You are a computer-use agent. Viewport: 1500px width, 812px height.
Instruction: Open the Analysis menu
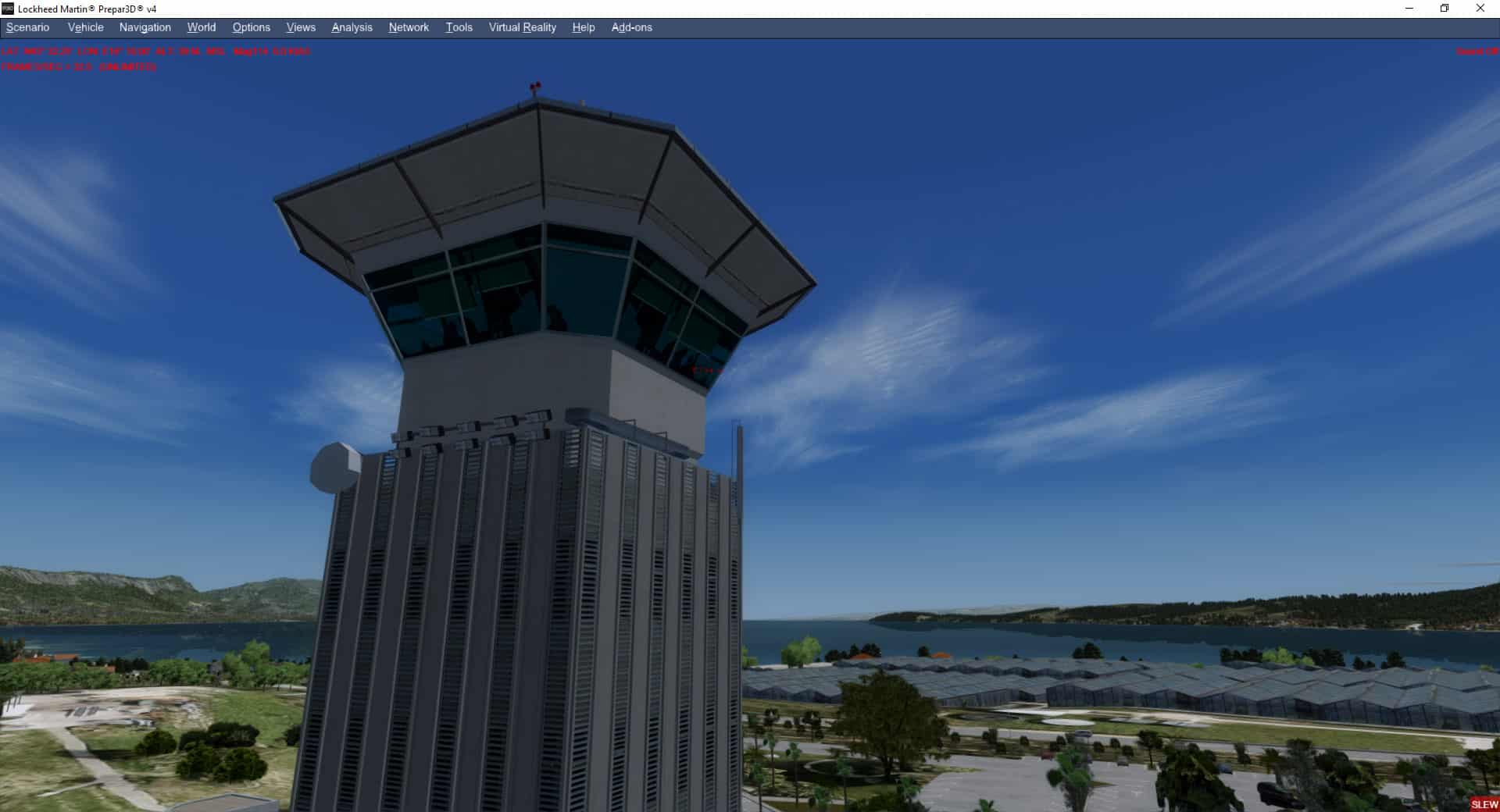coord(352,27)
